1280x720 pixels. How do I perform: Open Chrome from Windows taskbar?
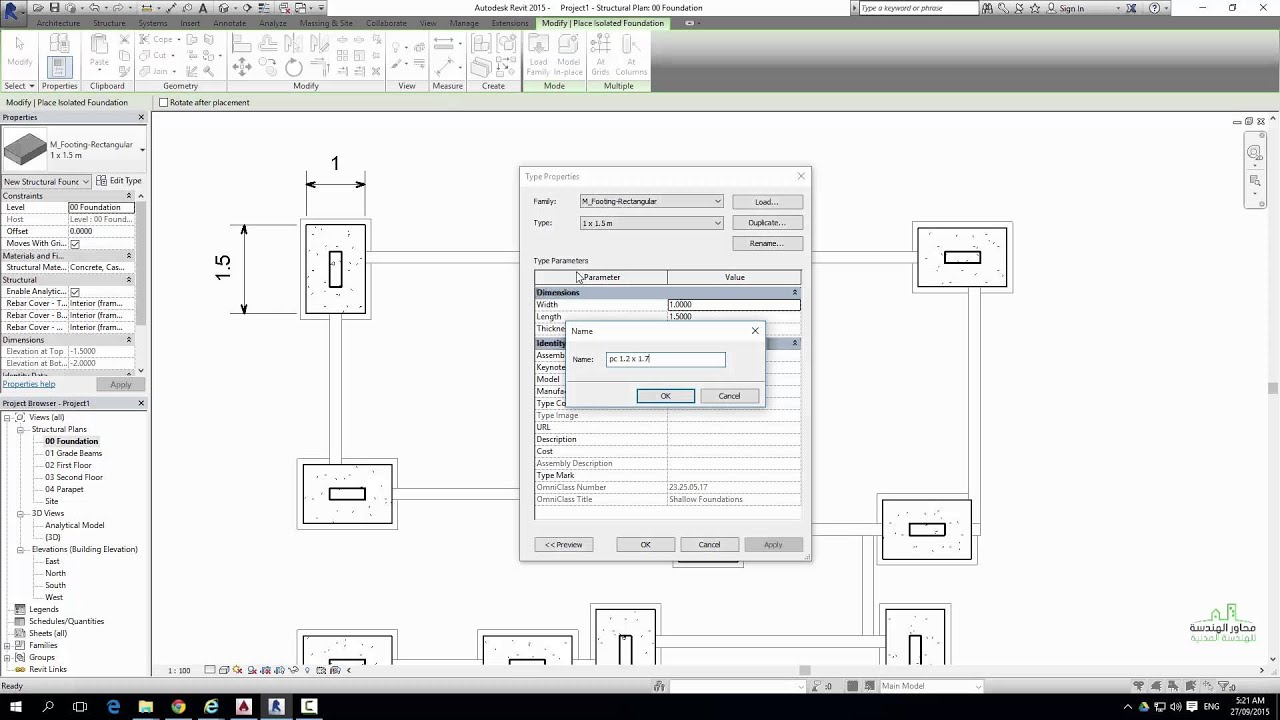click(178, 707)
